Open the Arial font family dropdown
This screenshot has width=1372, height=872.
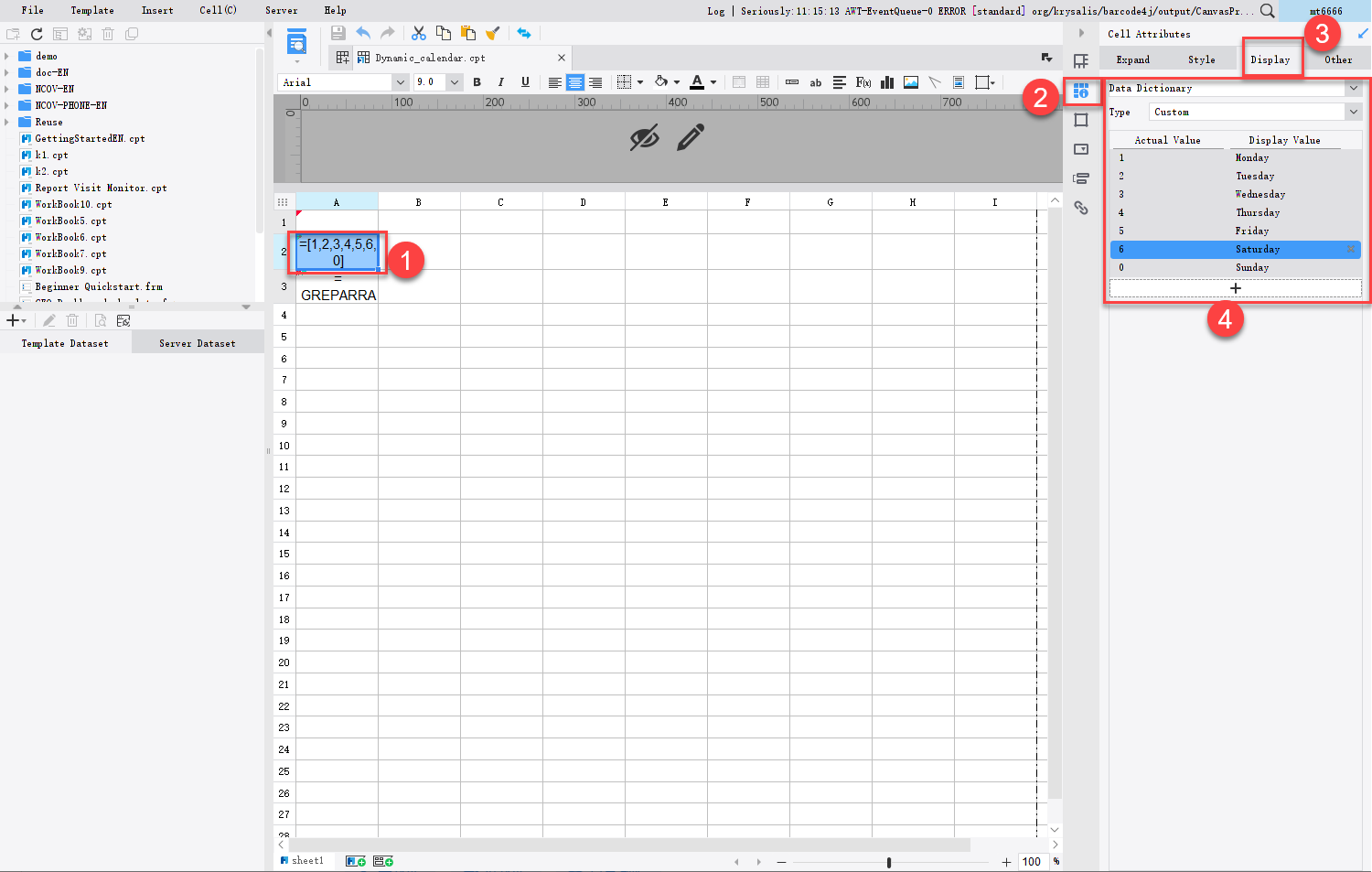[400, 82]
